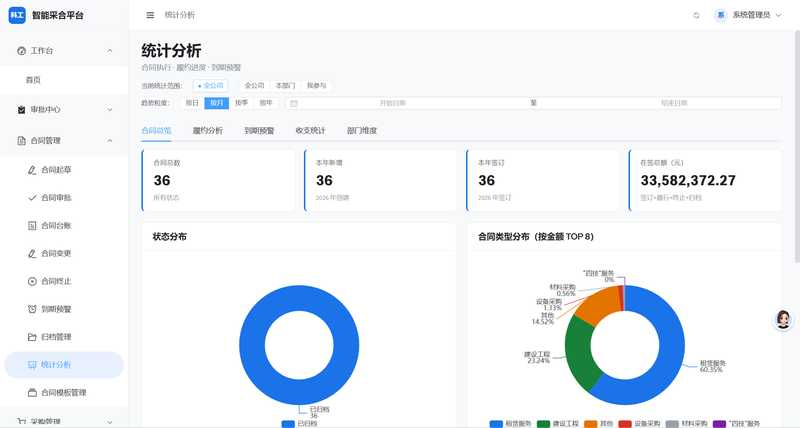Open 合同模板管理 via its box icon
Screen dimensions: 800x428
[32, 393]
